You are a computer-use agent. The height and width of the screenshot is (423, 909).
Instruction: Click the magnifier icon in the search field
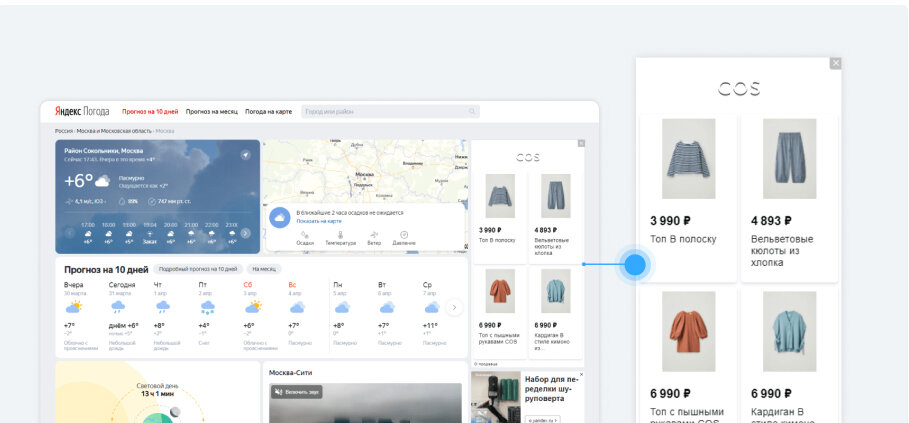(x=472, y=111)
